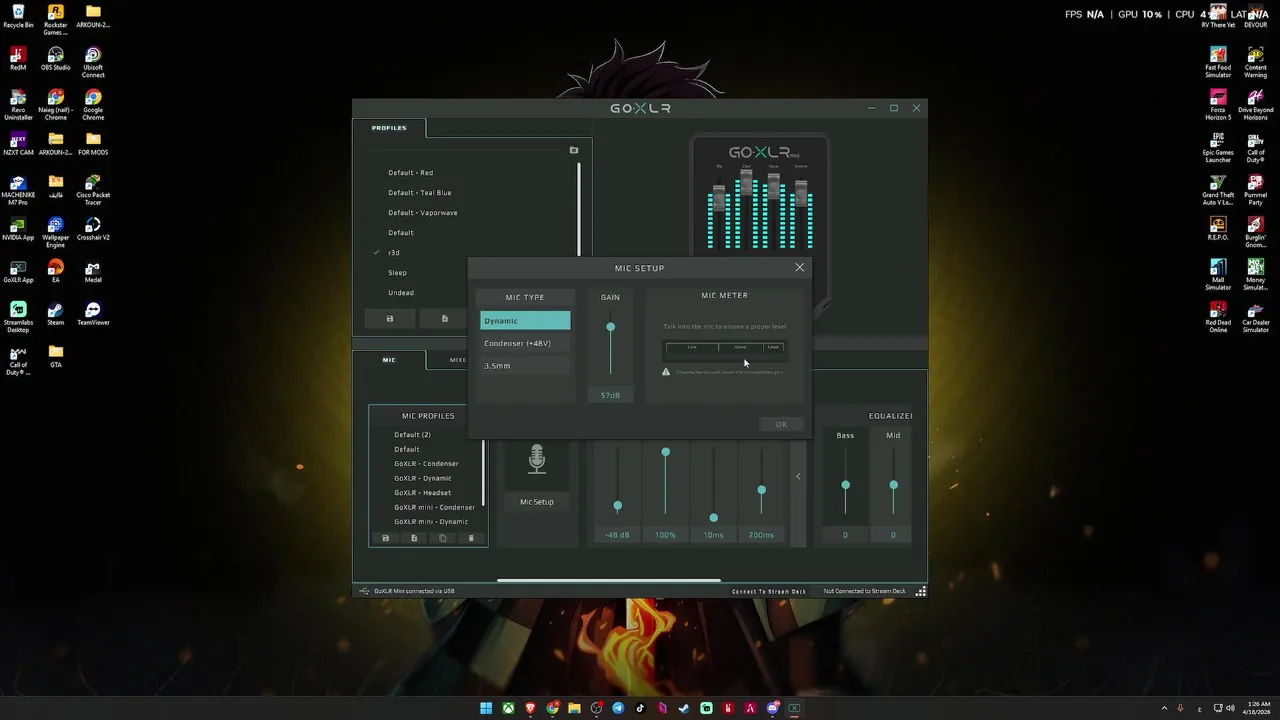Click the new mic profile icon
Image resolution: width=1280 pixels, height=720 pixels.
coord(414,538)
